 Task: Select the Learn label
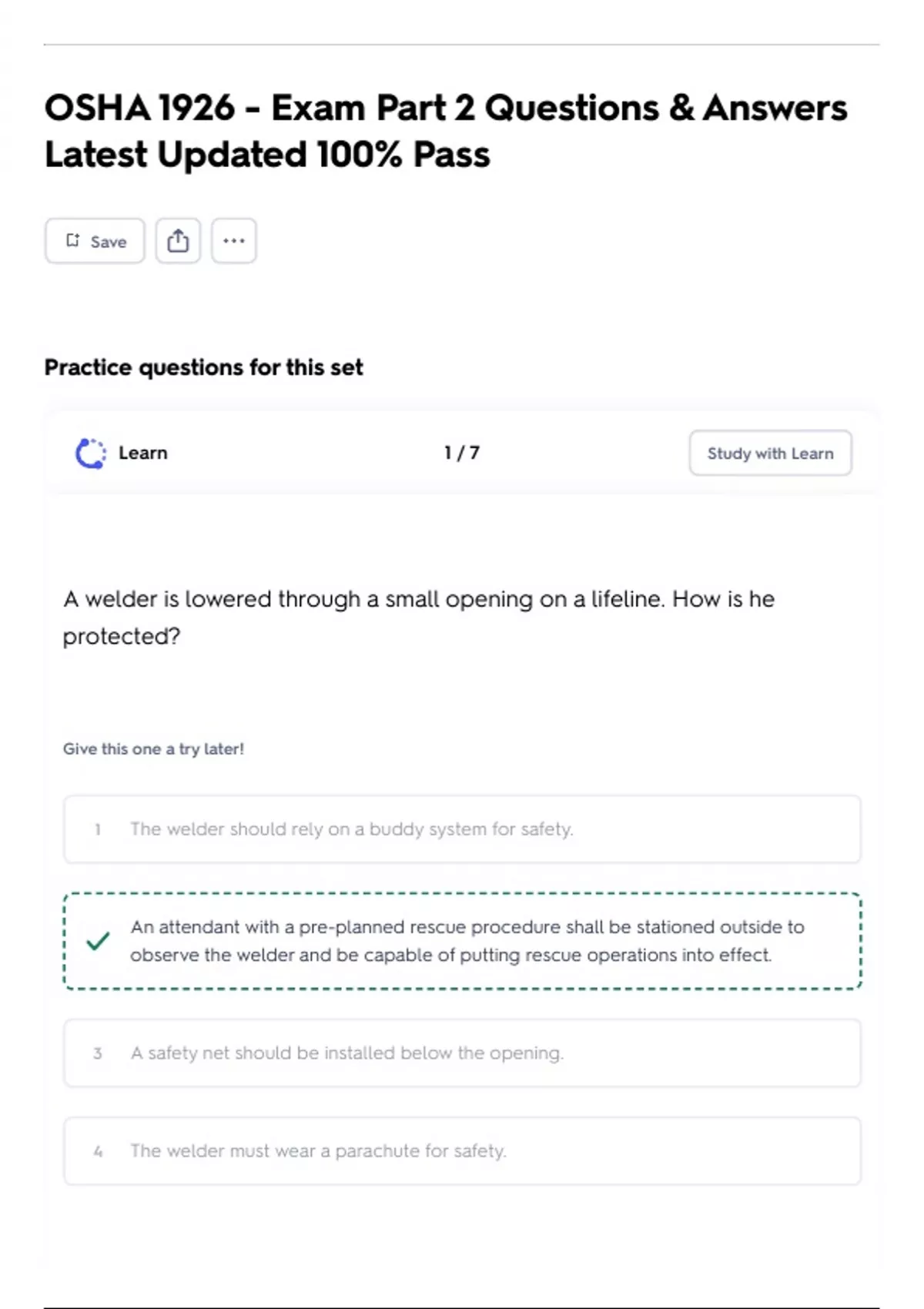click(142, 453)
